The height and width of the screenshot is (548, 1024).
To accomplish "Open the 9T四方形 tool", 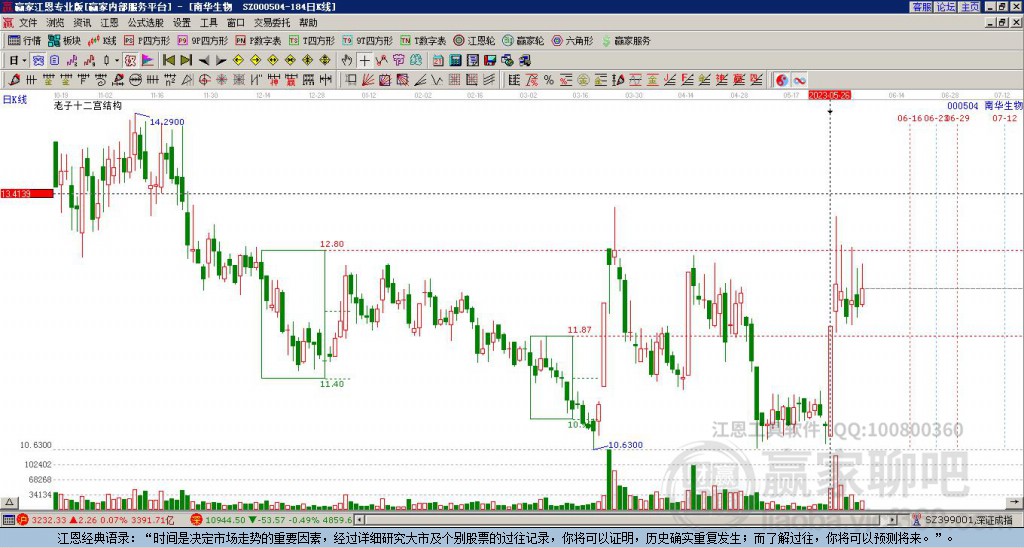I will (368, 40).
